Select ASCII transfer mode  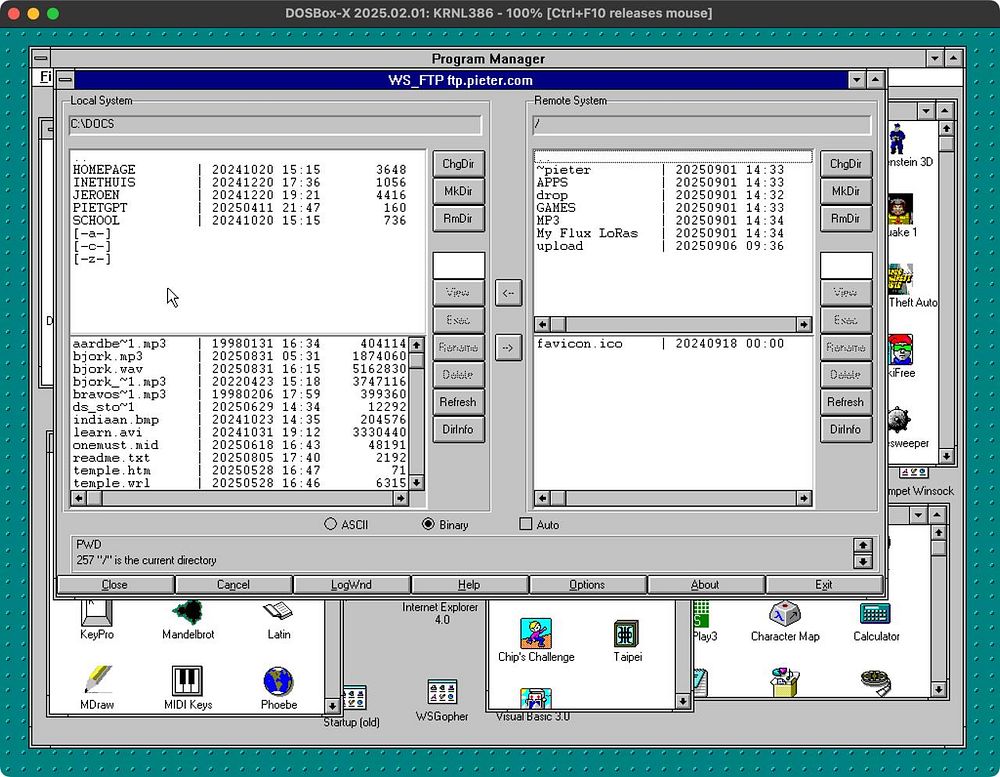pos(331,524)
